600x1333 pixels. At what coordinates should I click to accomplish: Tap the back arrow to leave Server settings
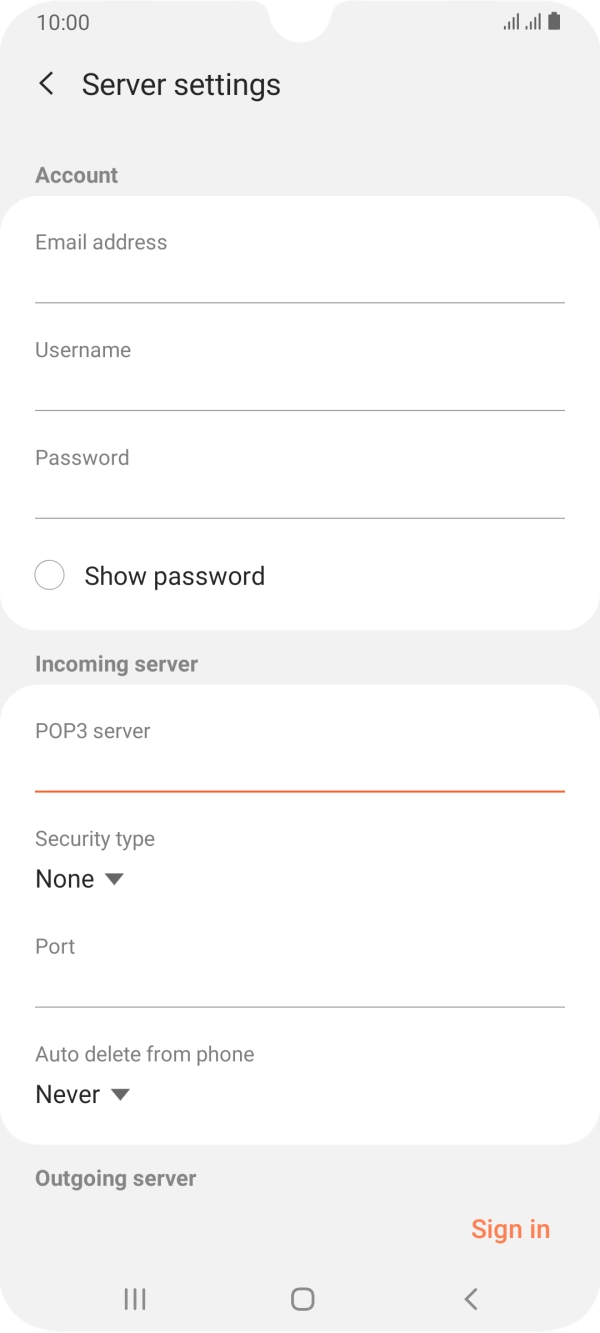point(46,83)
